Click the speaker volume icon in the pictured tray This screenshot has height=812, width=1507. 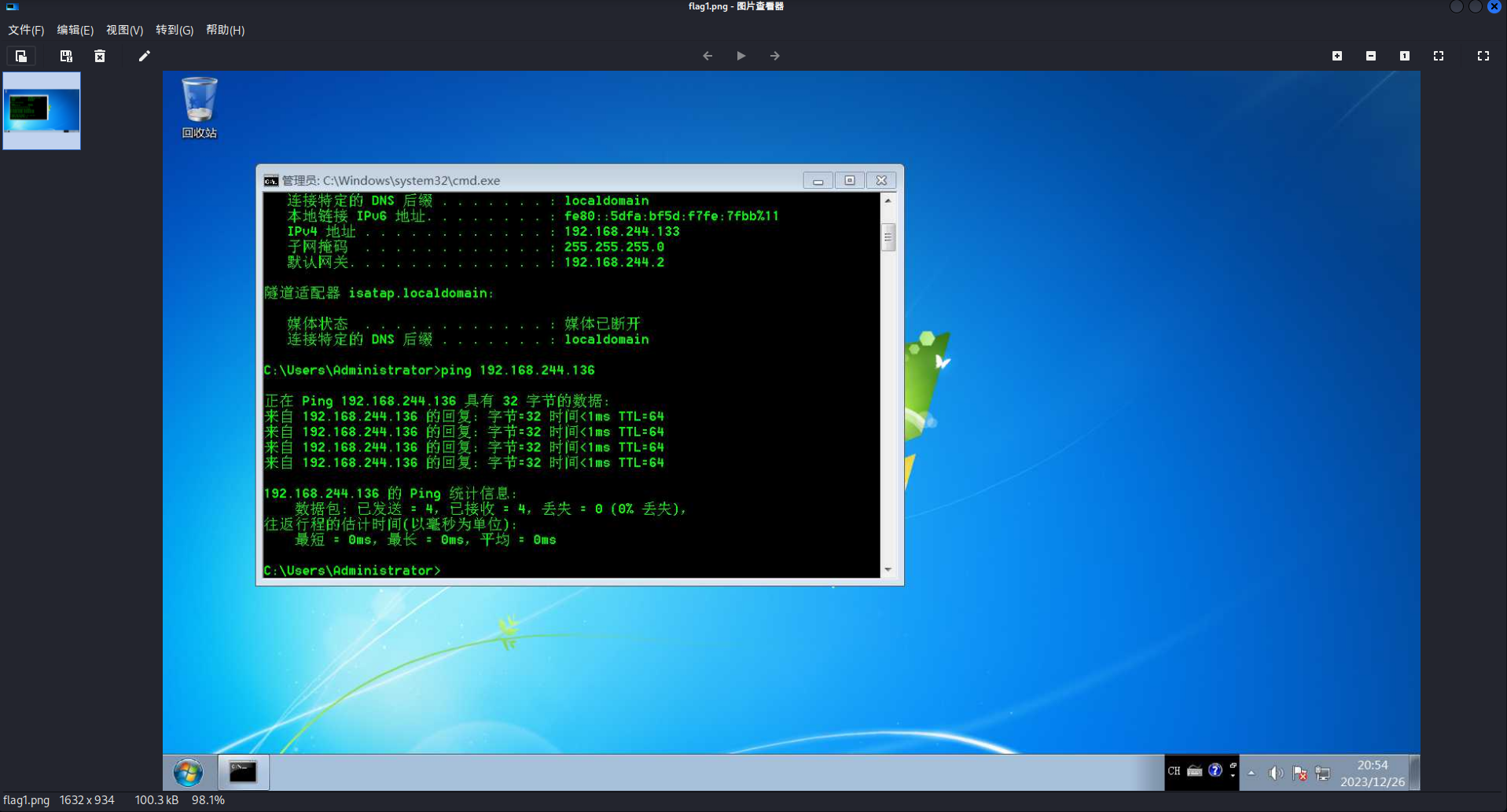[1276, 773]
